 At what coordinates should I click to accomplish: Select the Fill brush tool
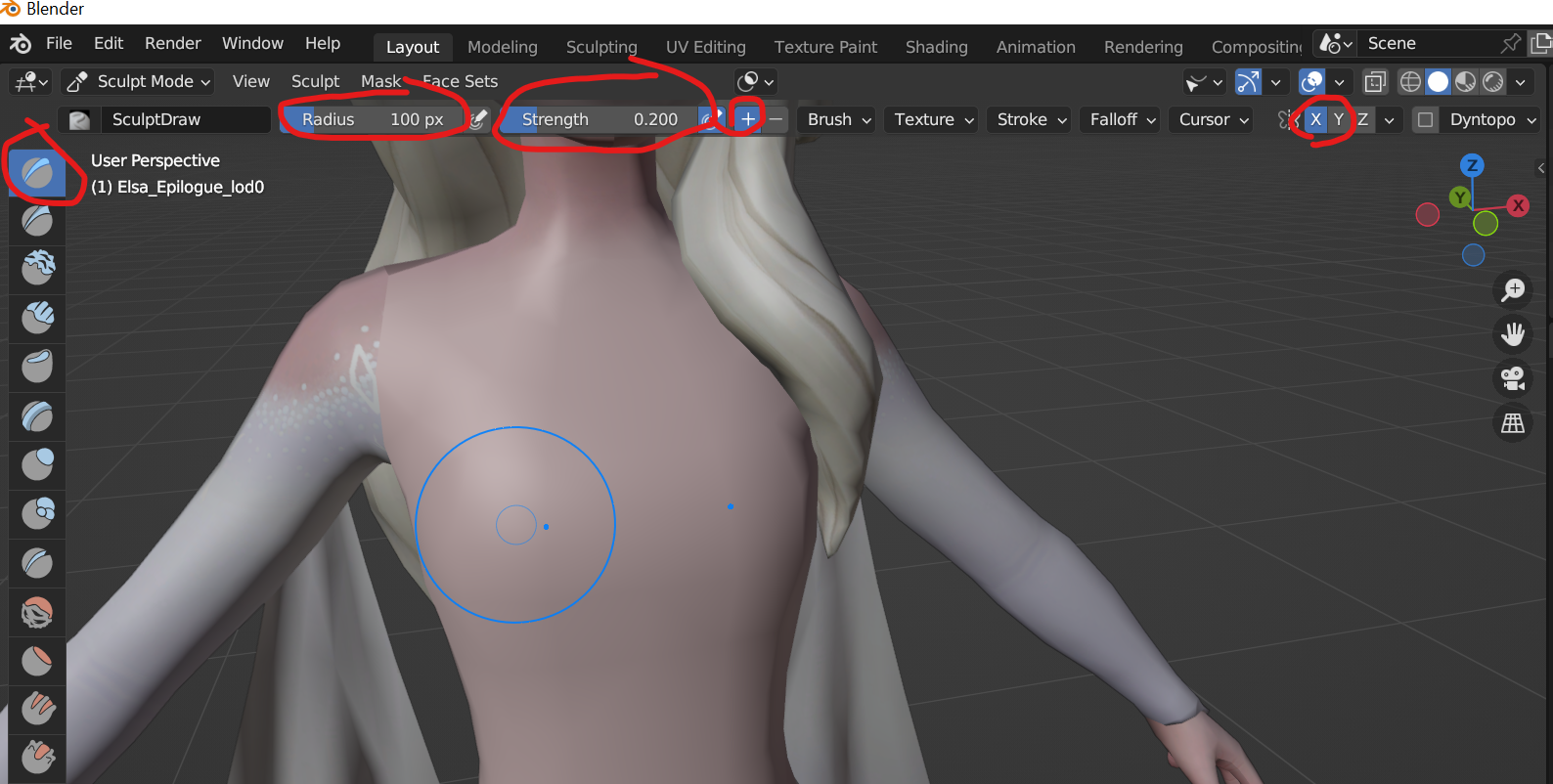tap(37, 710)
